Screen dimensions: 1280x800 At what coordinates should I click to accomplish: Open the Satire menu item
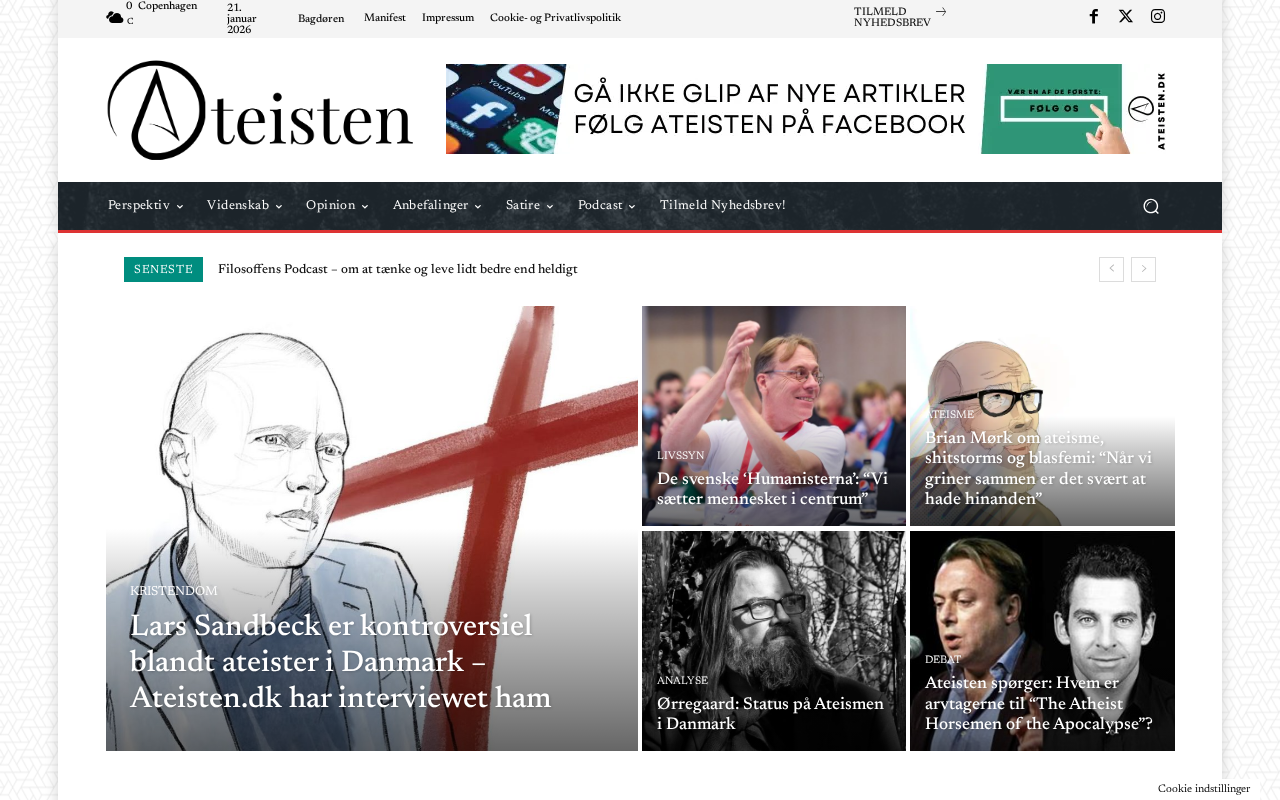530,206
